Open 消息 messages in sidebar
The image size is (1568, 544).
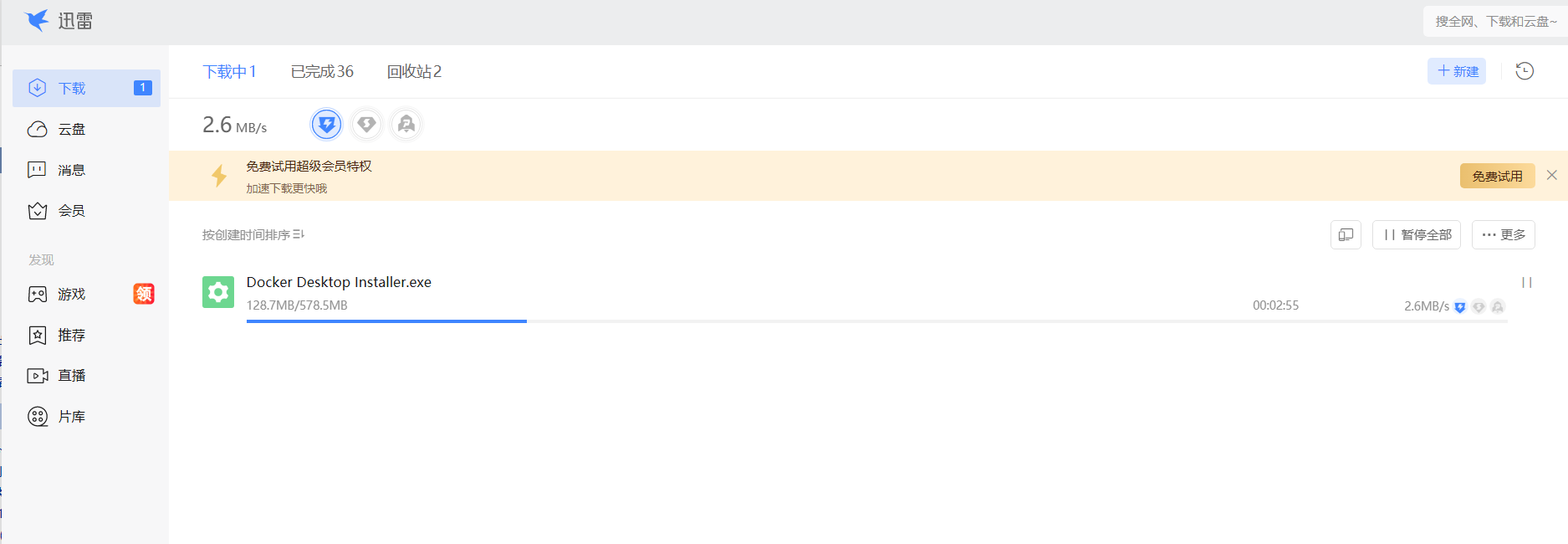tap(71, 170)
